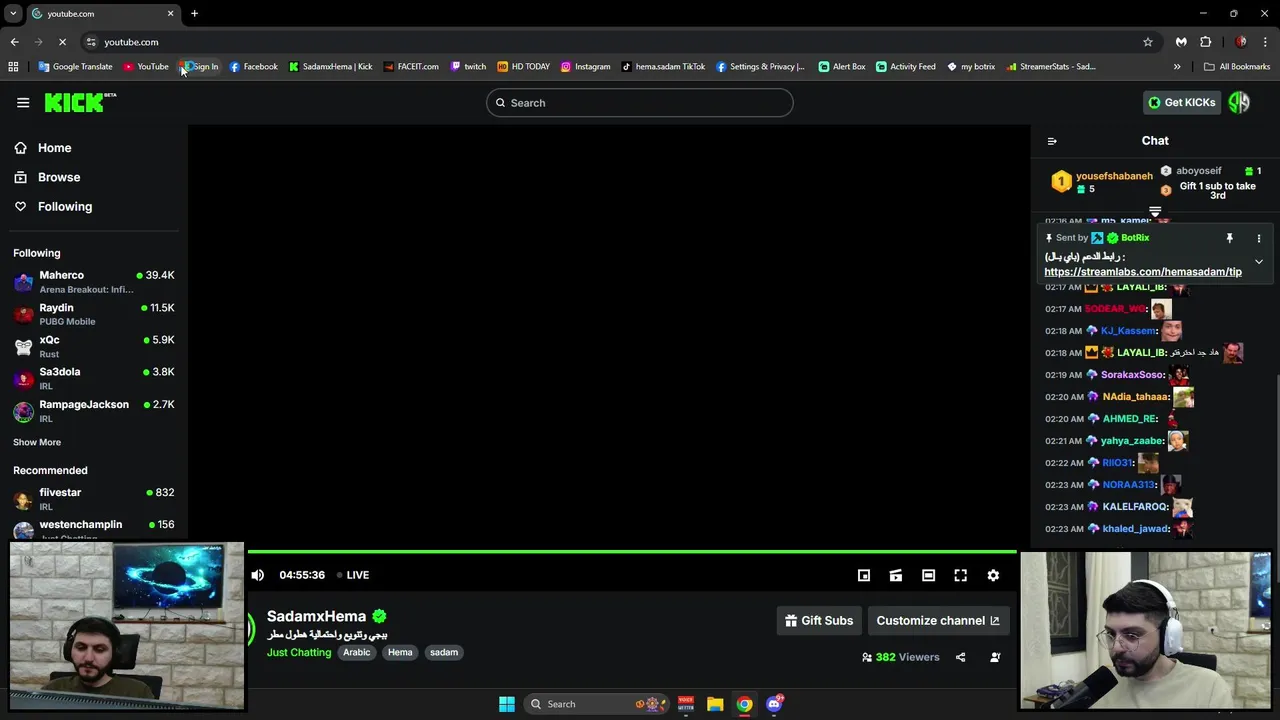The image size is (1280, 720).
Task: Share the SadamxHema stream
Action: pyautogui.click(x=961, y=657)
